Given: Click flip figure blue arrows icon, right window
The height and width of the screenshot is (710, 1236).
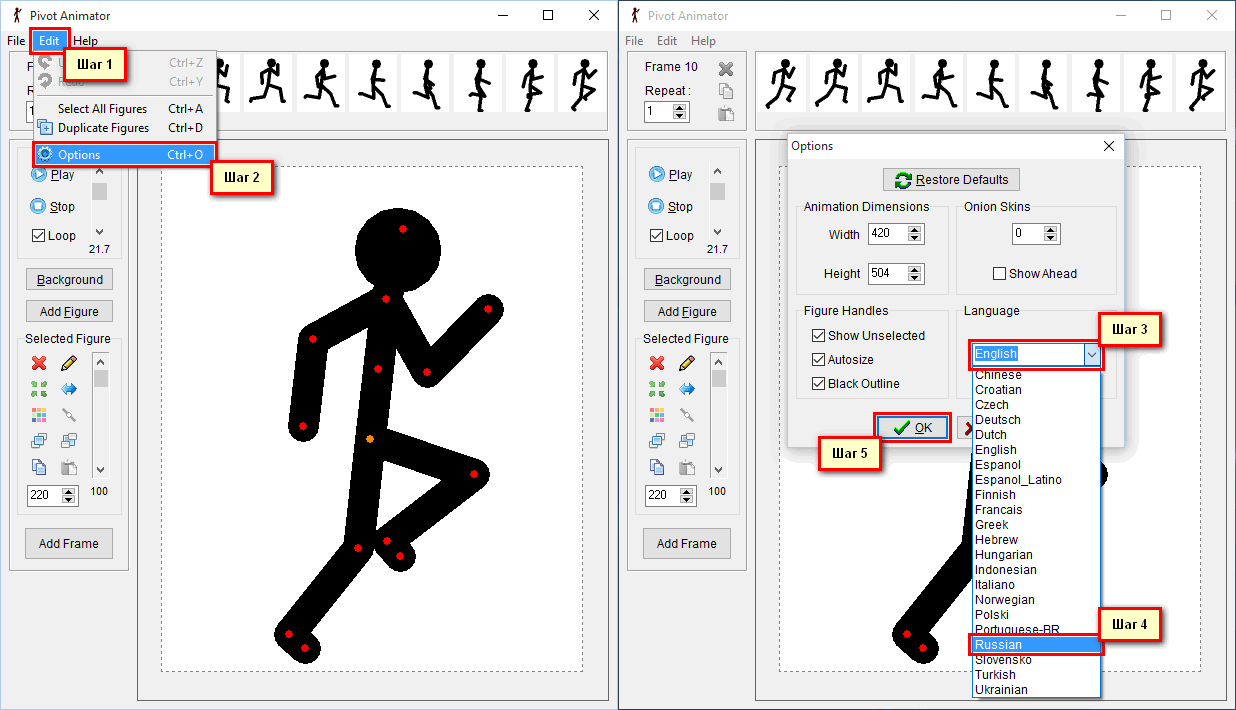Looking at the screenshot, I should click(687, 388).
